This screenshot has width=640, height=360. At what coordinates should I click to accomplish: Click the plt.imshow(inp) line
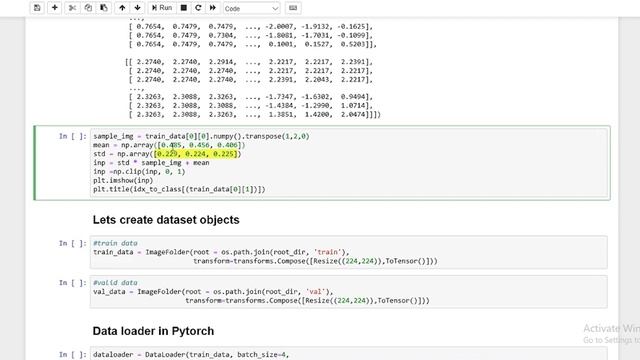[123, 180]
